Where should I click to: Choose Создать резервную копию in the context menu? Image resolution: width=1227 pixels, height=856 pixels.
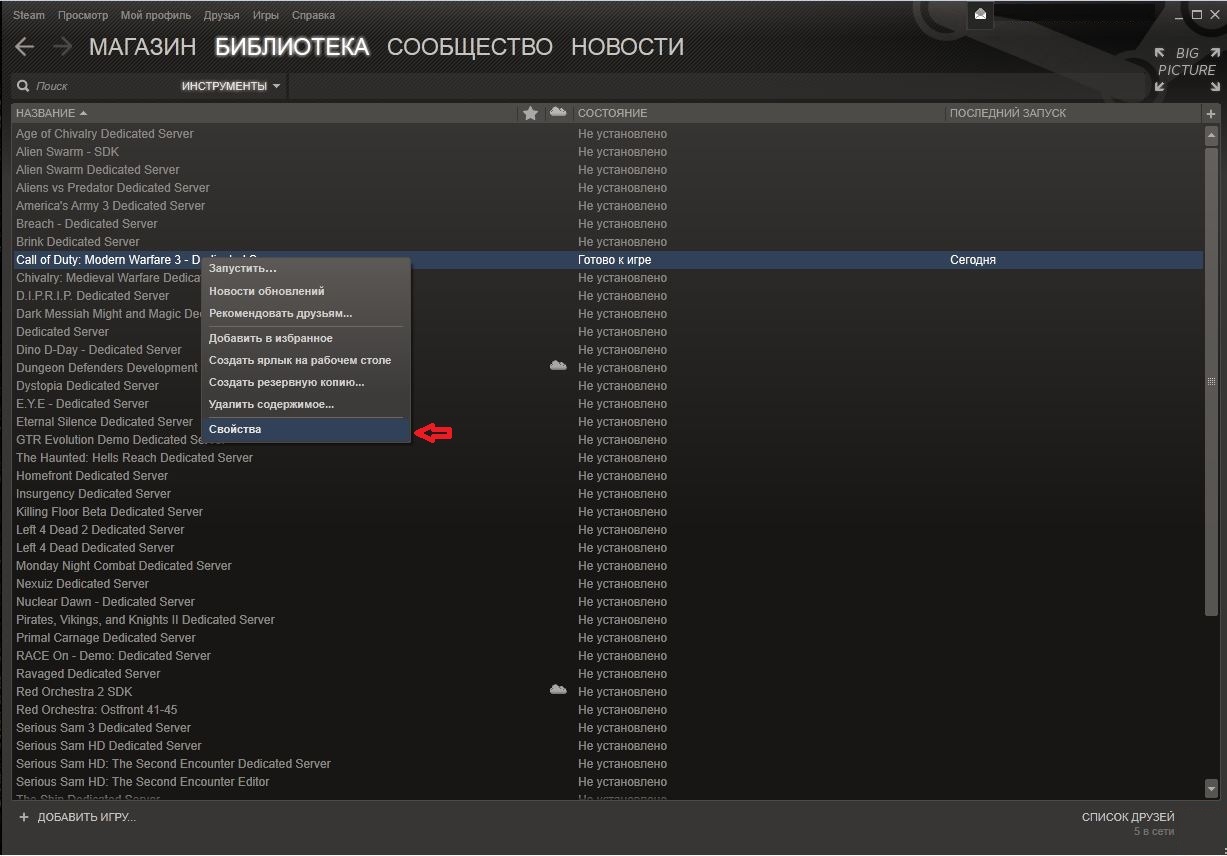click(x=306, y=382)
